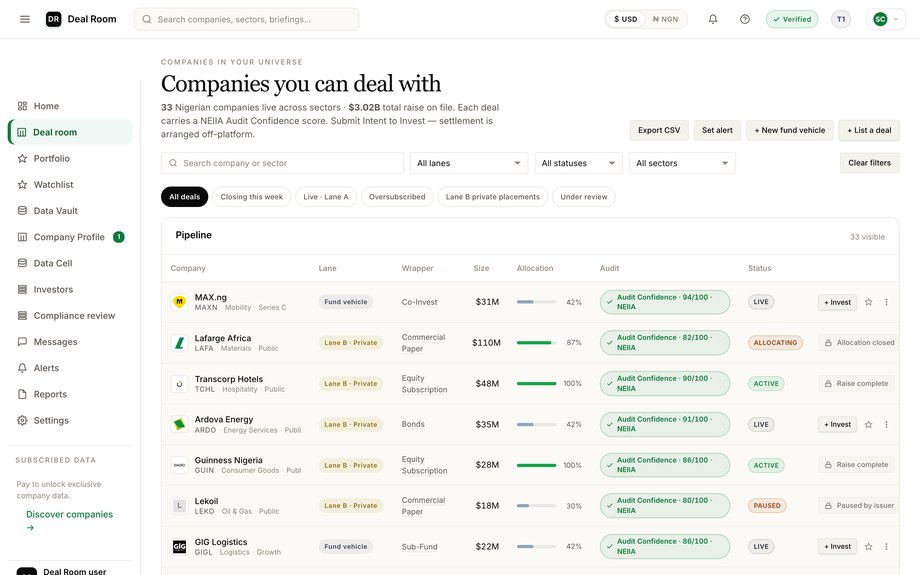920x575 pixels.
Task: Click Lafarge Africa allocation progress bar
Action: (x=536, y=343)
